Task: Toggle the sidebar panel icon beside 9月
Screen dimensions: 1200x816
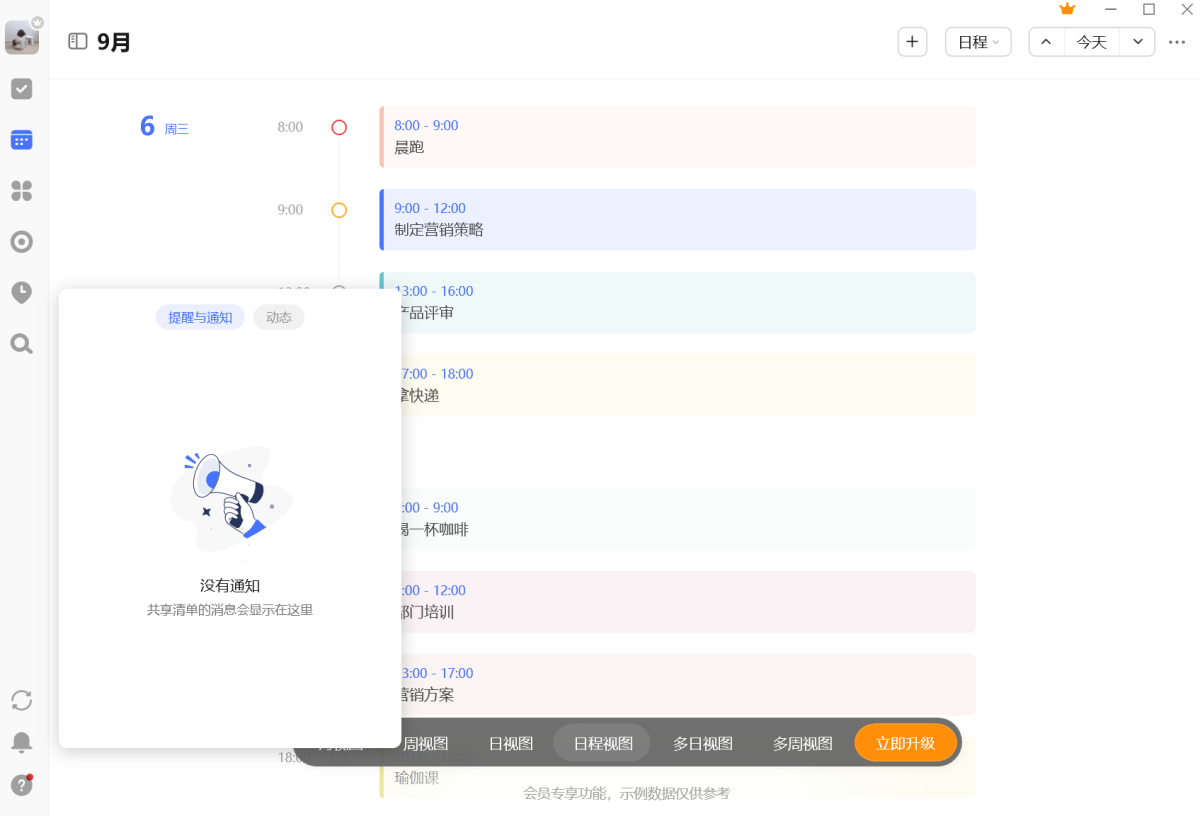Action: pos(78,41)
